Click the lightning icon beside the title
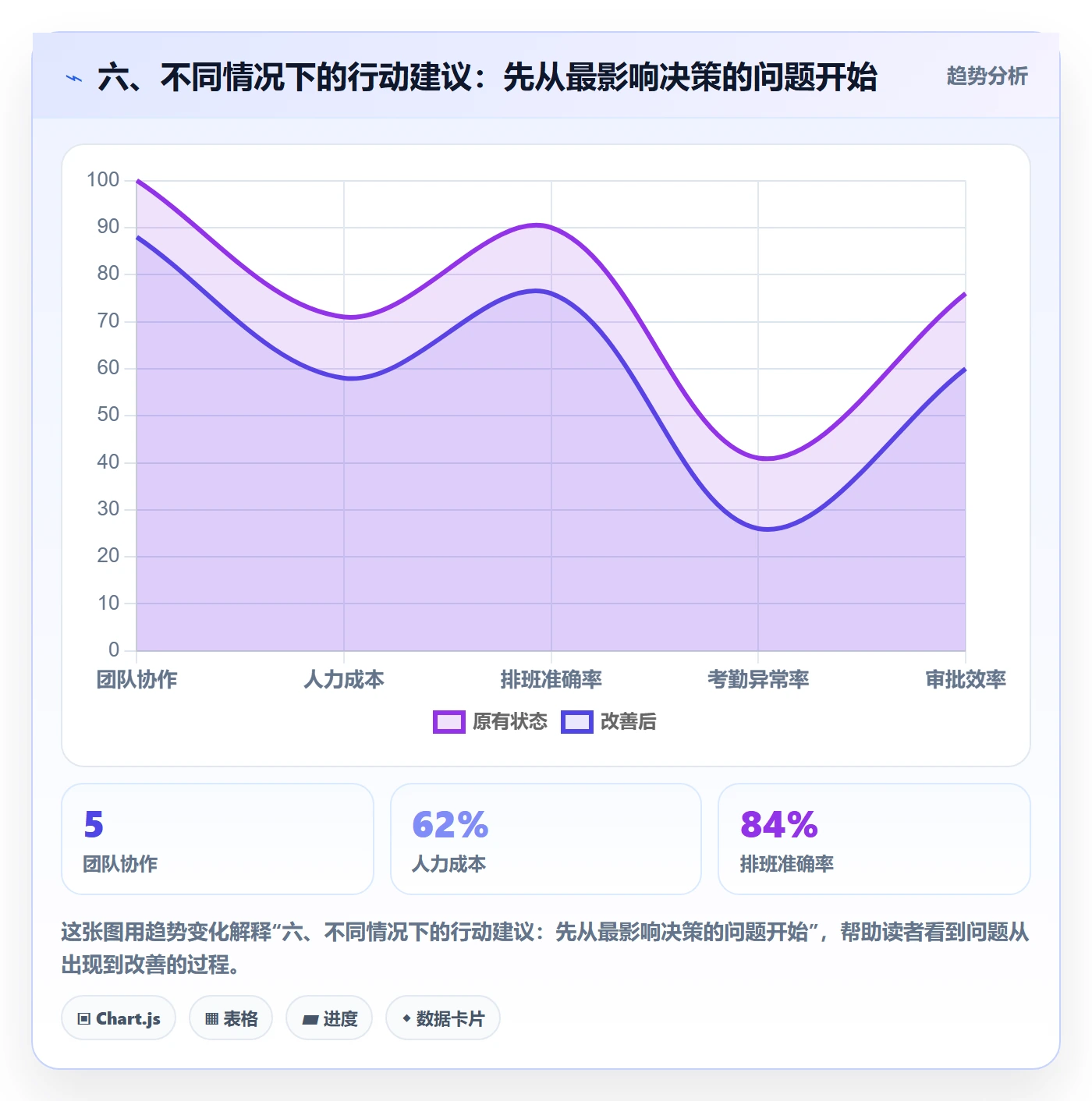The height and width of the screenshot is (1101, 1092). pos(74,78)
